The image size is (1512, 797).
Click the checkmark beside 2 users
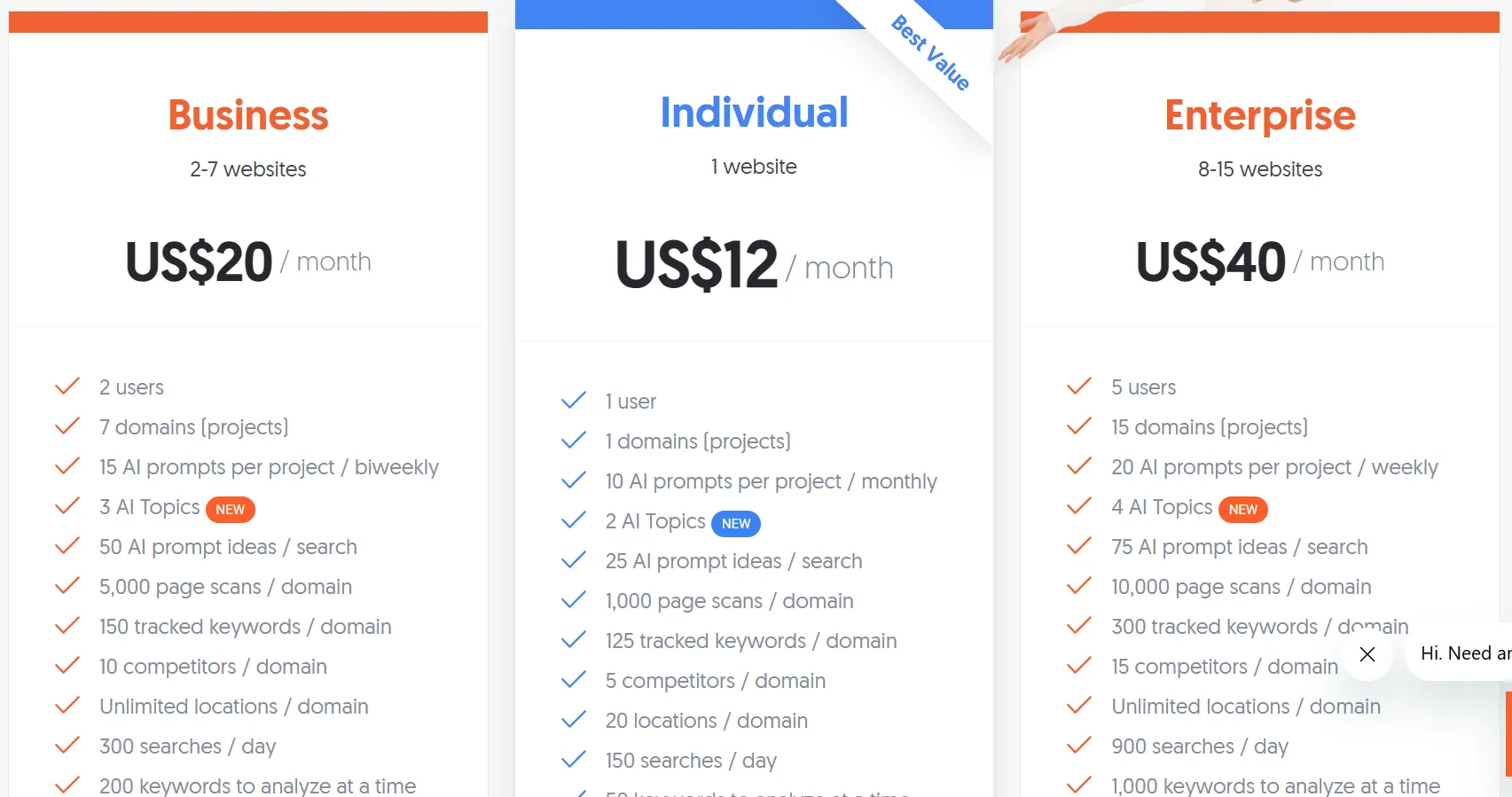(67, 387)
